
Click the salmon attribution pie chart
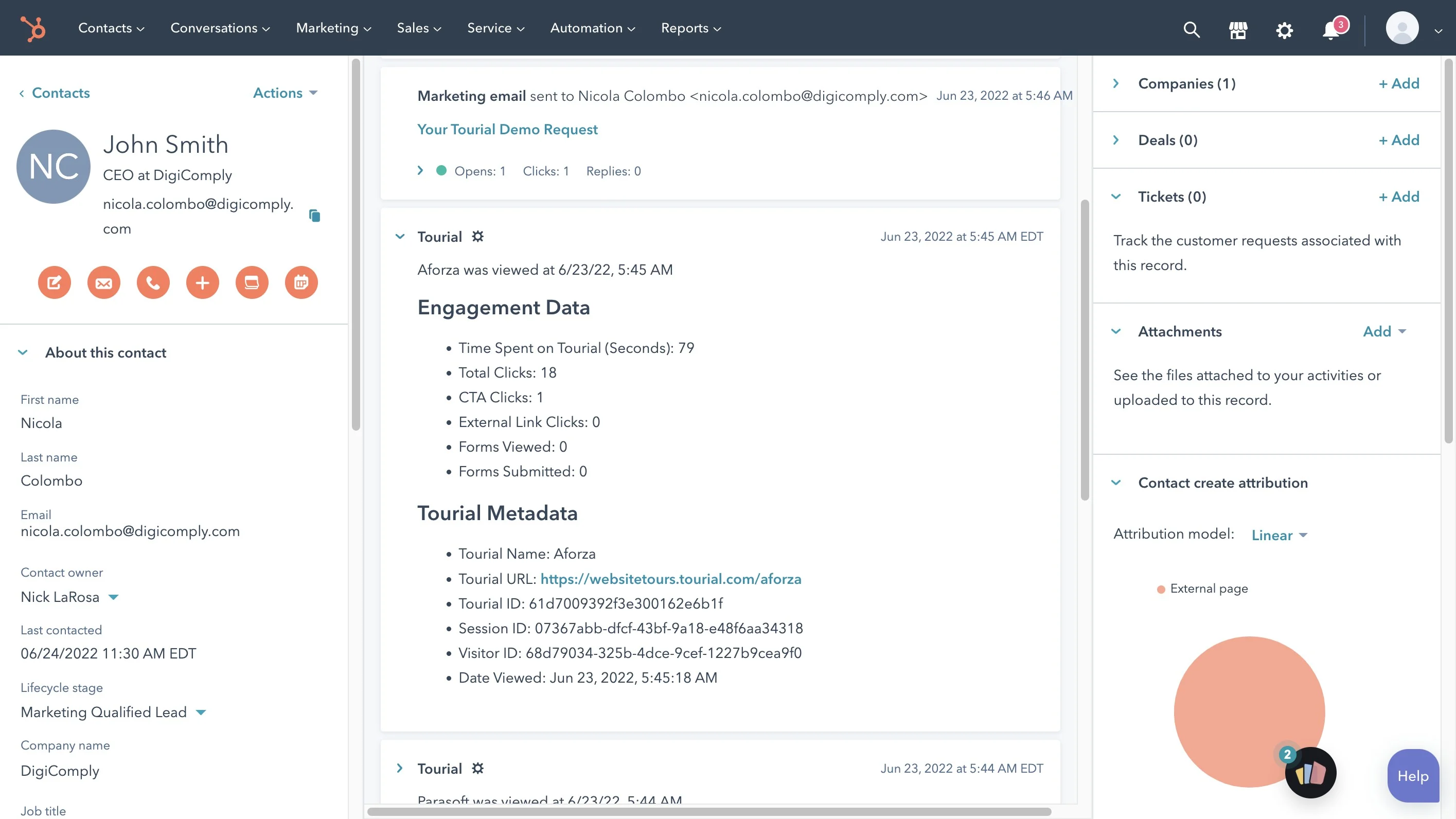(1249, 711)
